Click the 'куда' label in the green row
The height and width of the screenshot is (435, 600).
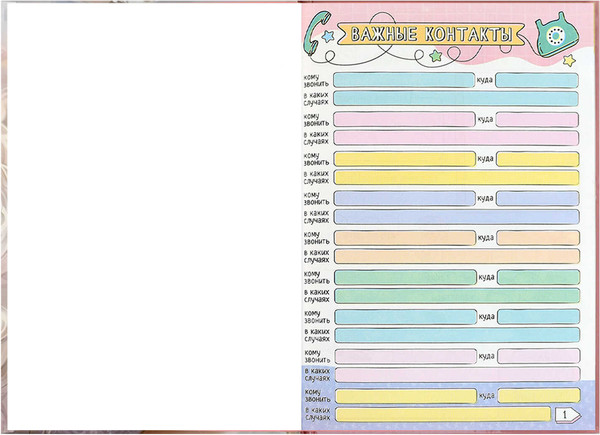(486, 277)
